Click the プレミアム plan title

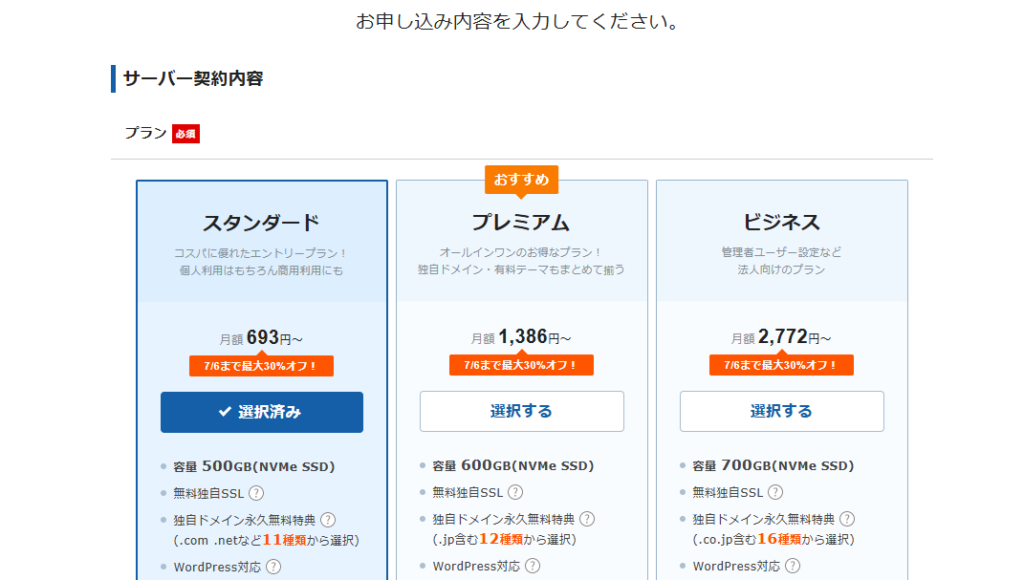[x=521, y=222]
